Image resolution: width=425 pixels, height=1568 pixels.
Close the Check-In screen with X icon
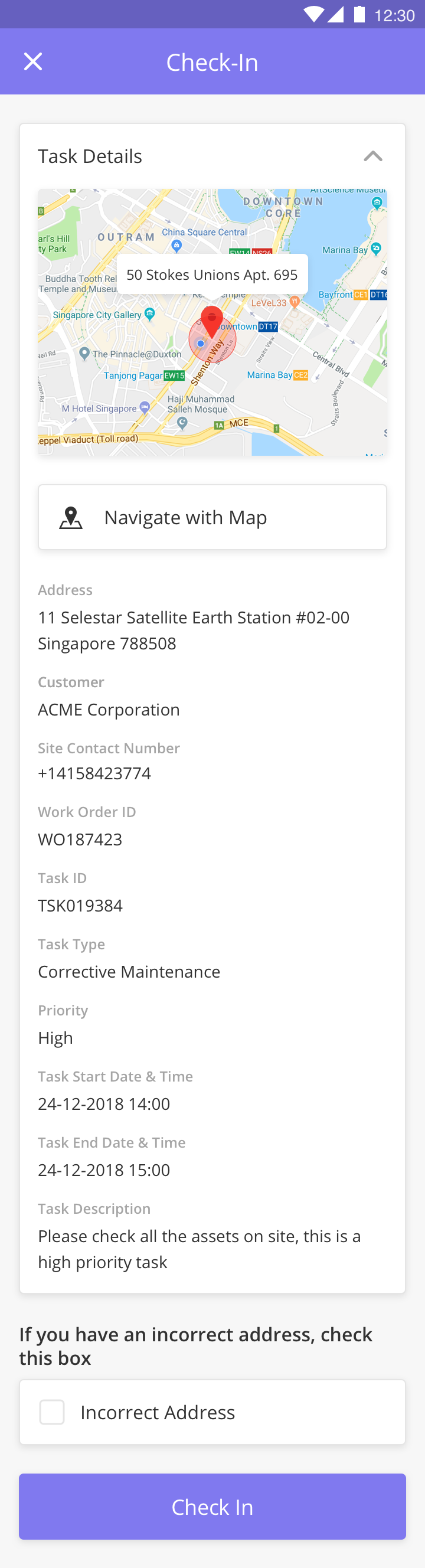pyautogui.click(x=33, y=61)
